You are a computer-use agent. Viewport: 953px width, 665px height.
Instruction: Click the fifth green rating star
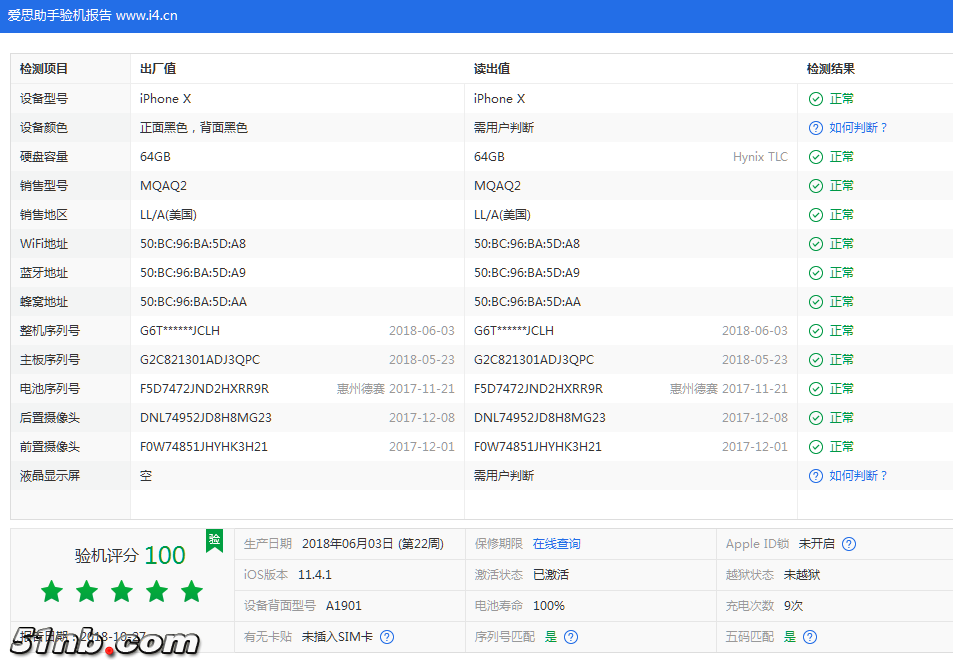click(x=191, y=592)
